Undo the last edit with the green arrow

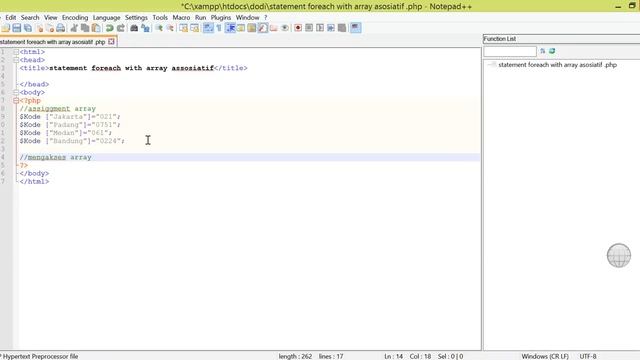[x=109, y=28]
